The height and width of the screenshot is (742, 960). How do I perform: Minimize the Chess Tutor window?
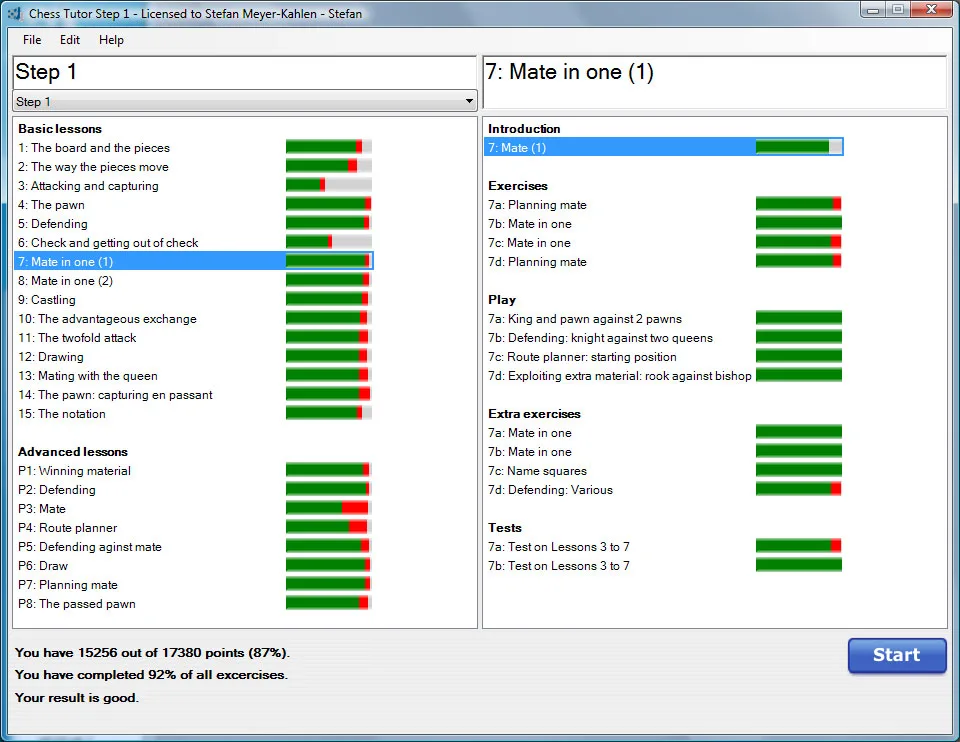pyautogui.click(x=873, y=10)
